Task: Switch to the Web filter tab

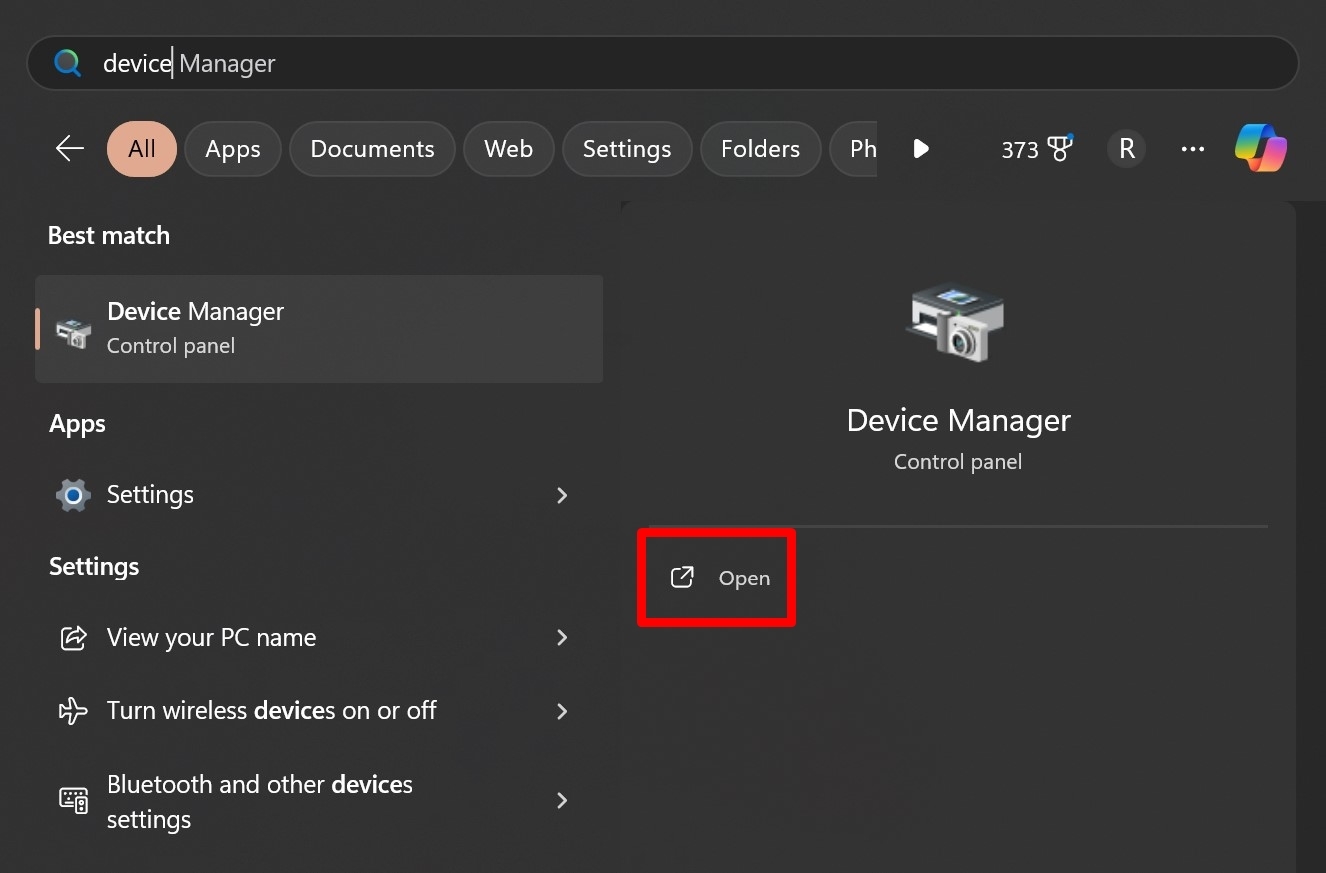Action: [508, 149]
